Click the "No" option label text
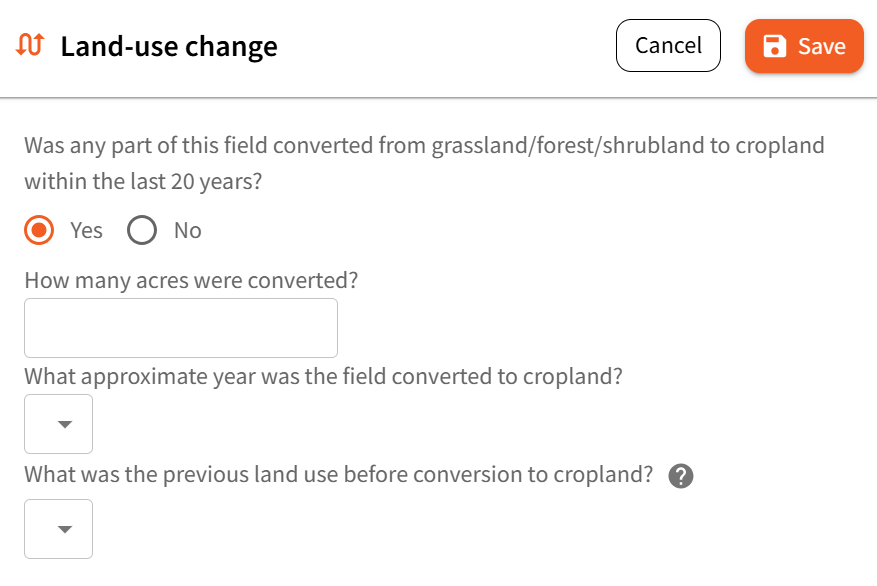 (x=188, y=231)
